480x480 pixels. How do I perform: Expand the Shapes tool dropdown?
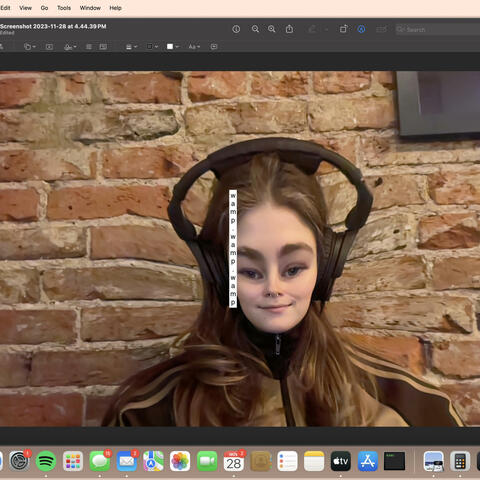(30, 47)
